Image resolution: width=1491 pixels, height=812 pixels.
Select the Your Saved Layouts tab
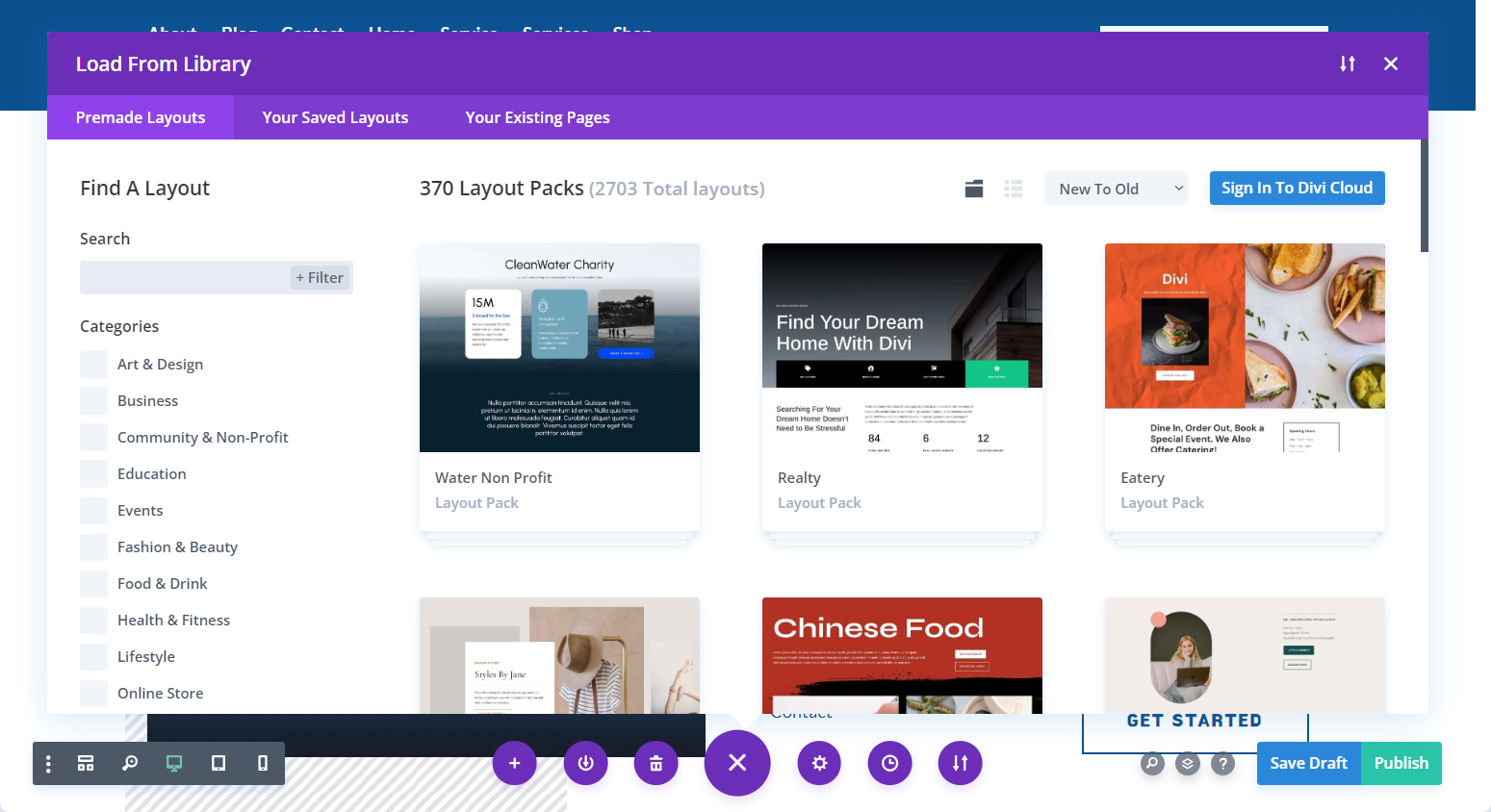(x=335, y=117)
